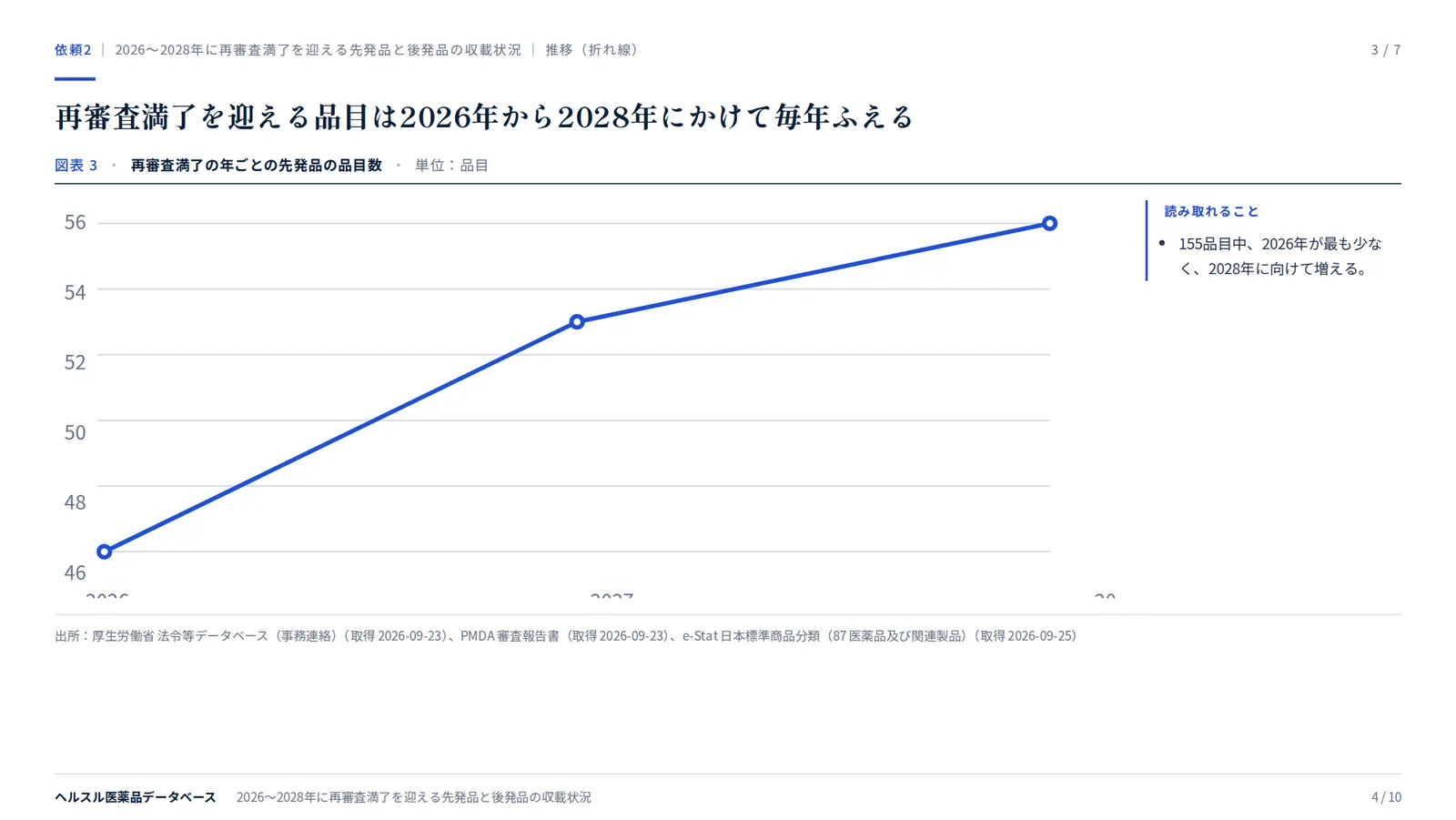
Task: Click the 出所 source citation line
Action: tap(566, 636)
